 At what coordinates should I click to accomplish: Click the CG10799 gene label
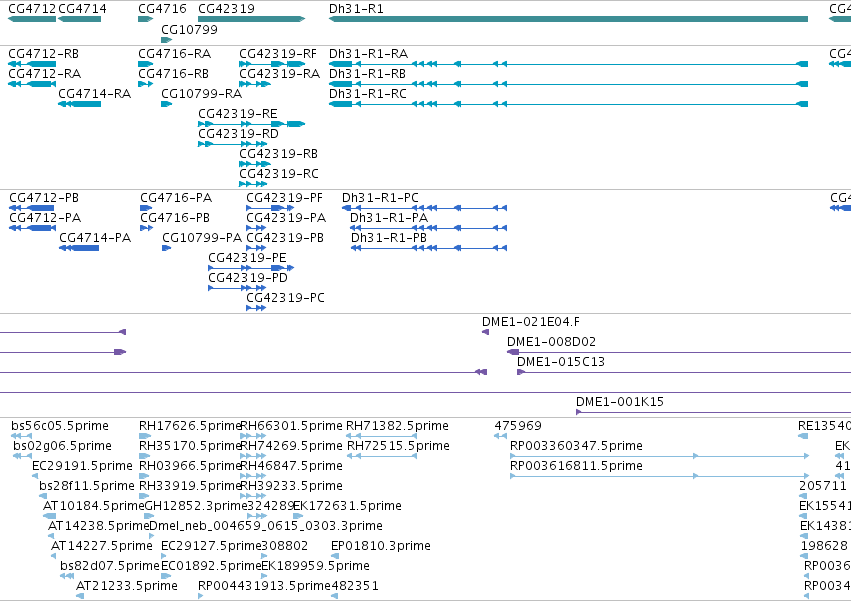189,29
